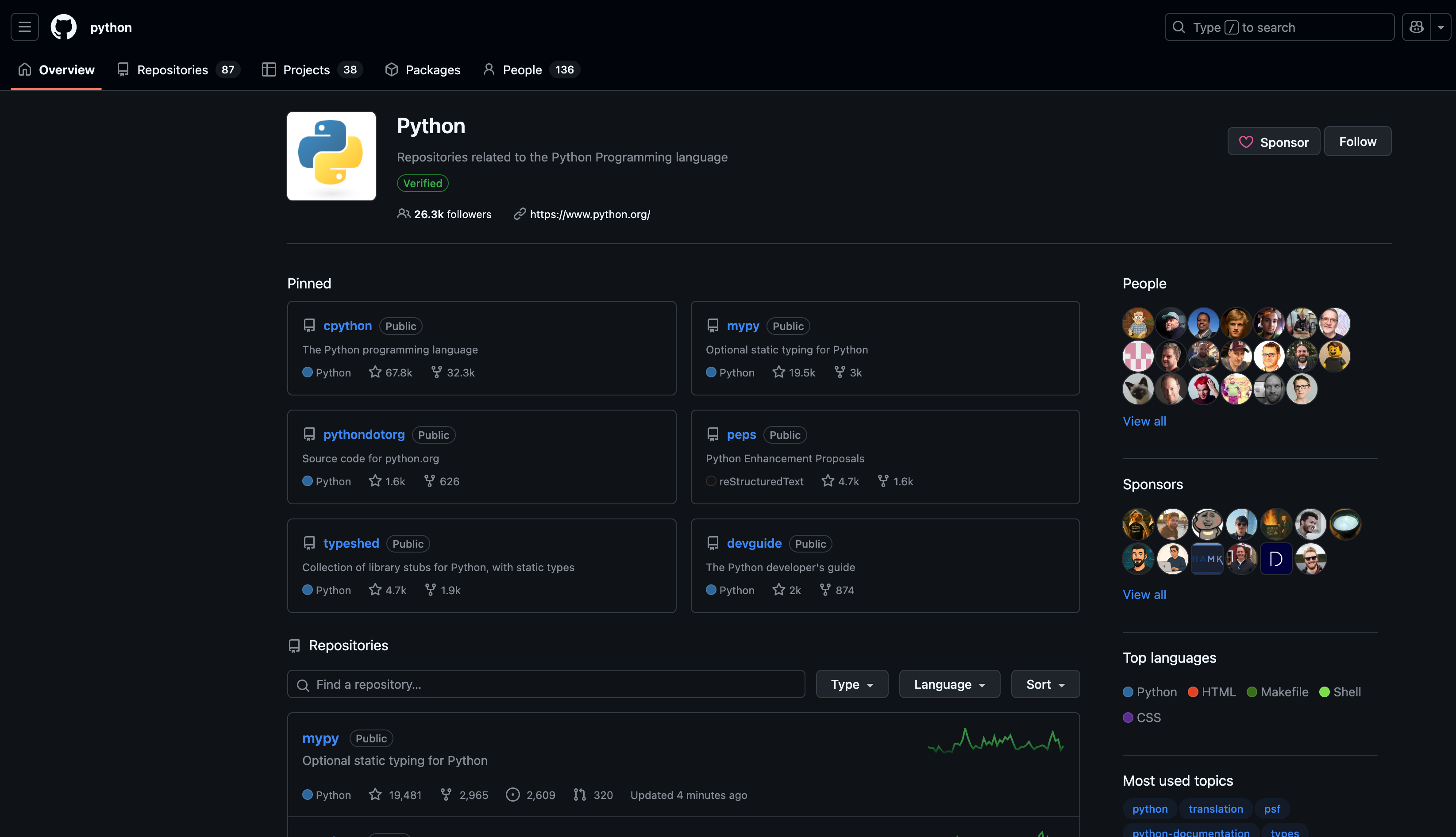Click the 19,481 stars icon for mypy
Screen dimensions: 1456x837
(375, 795)
